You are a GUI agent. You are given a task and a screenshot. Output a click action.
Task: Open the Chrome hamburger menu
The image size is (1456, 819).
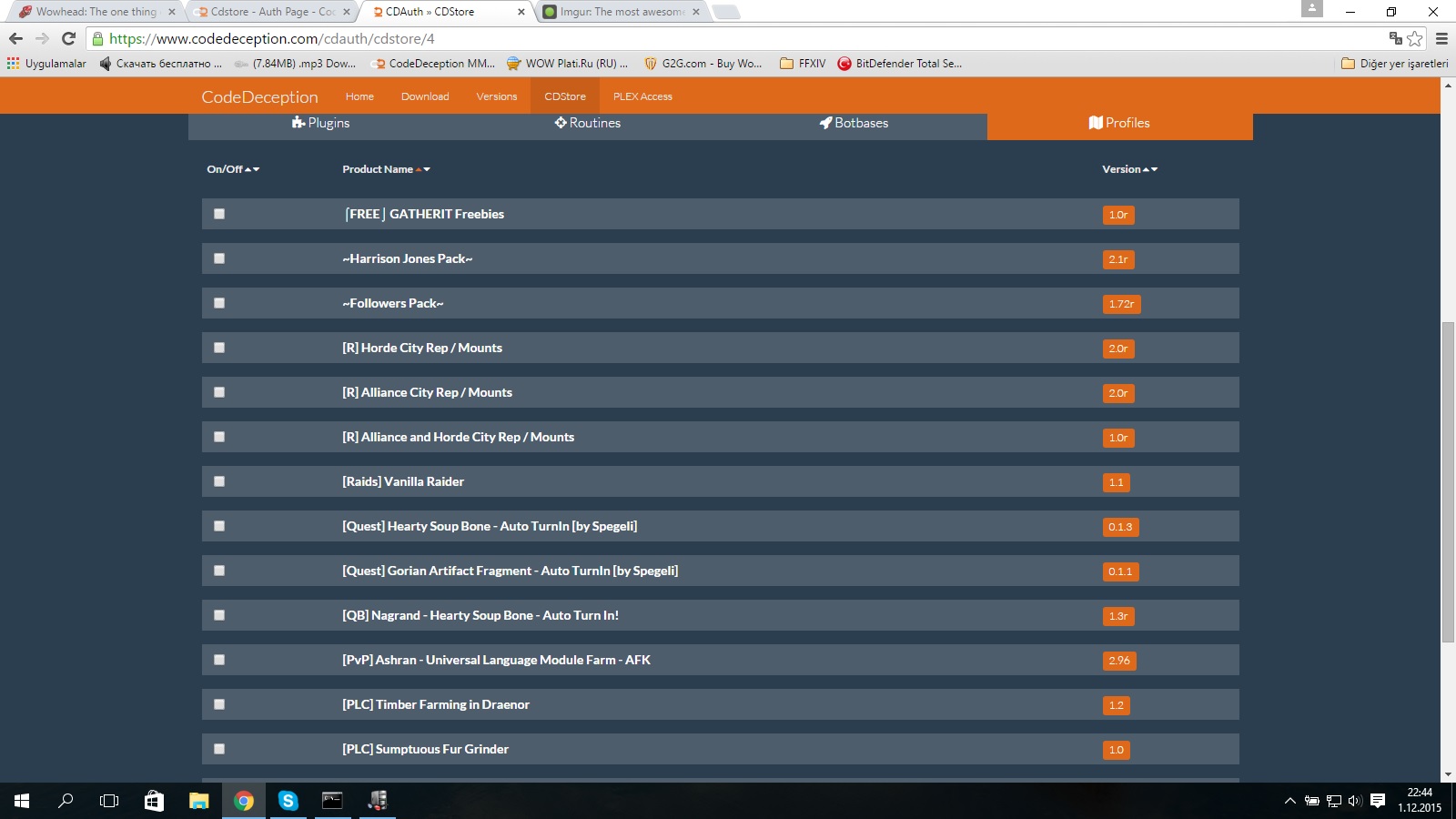point(1441,38)
